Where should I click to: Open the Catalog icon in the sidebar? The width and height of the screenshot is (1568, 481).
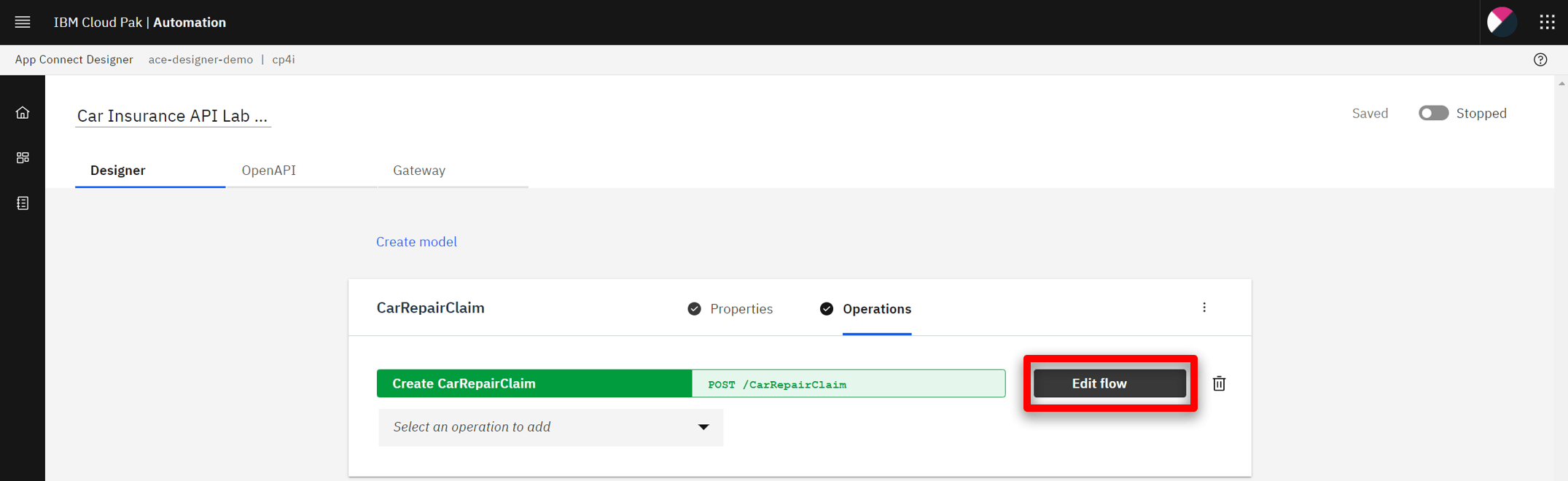coord(22,157)
